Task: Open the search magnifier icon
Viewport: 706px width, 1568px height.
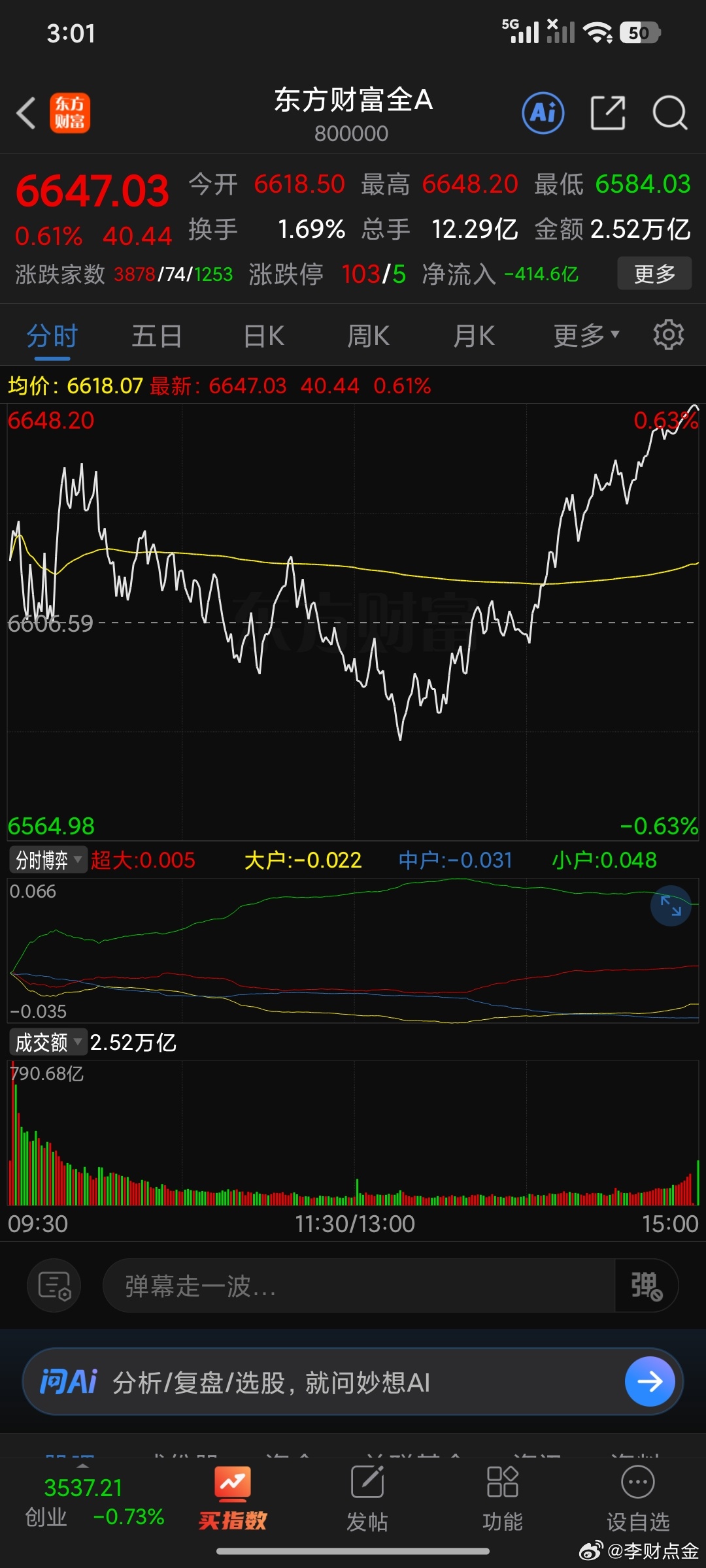Action: coord(670,113)
